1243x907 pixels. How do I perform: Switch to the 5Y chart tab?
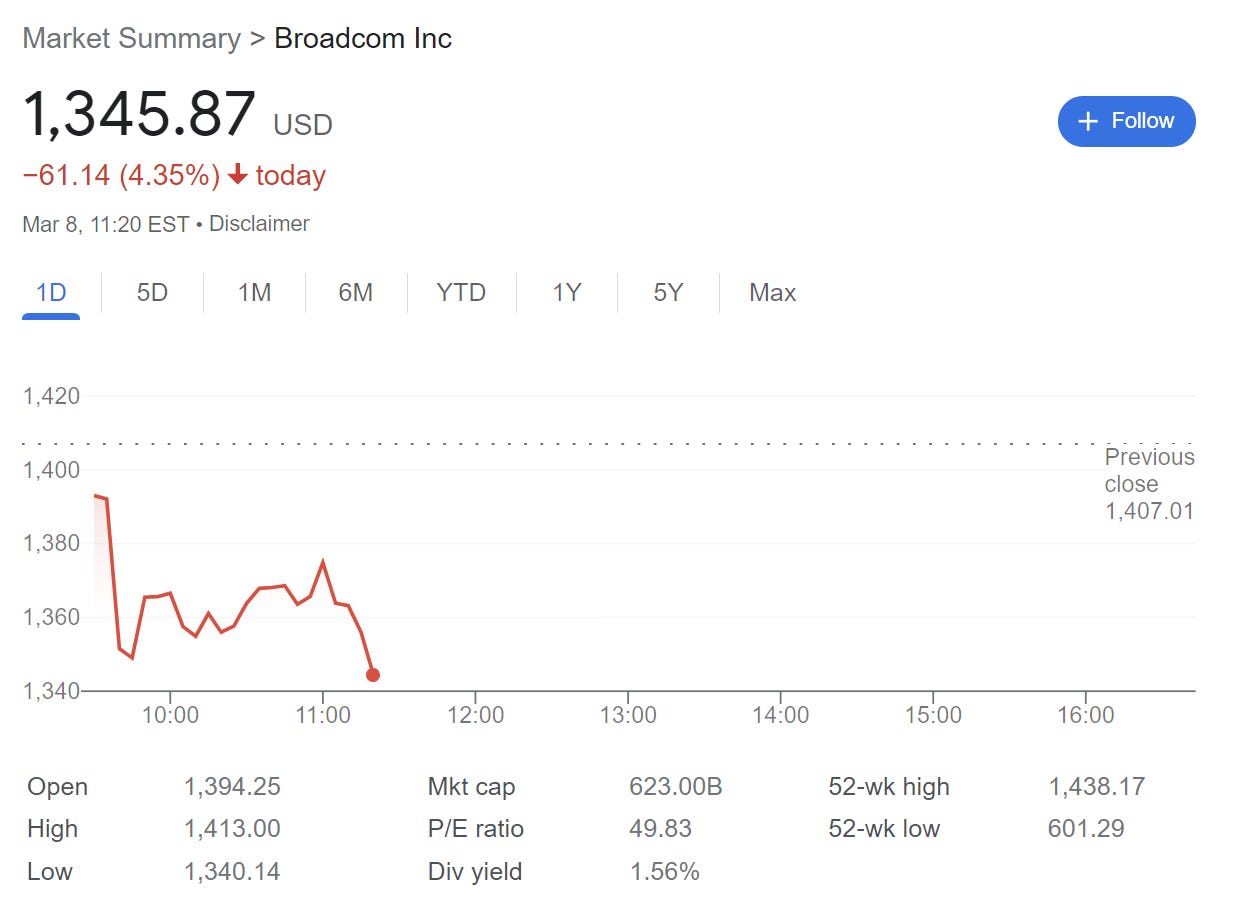668,293
